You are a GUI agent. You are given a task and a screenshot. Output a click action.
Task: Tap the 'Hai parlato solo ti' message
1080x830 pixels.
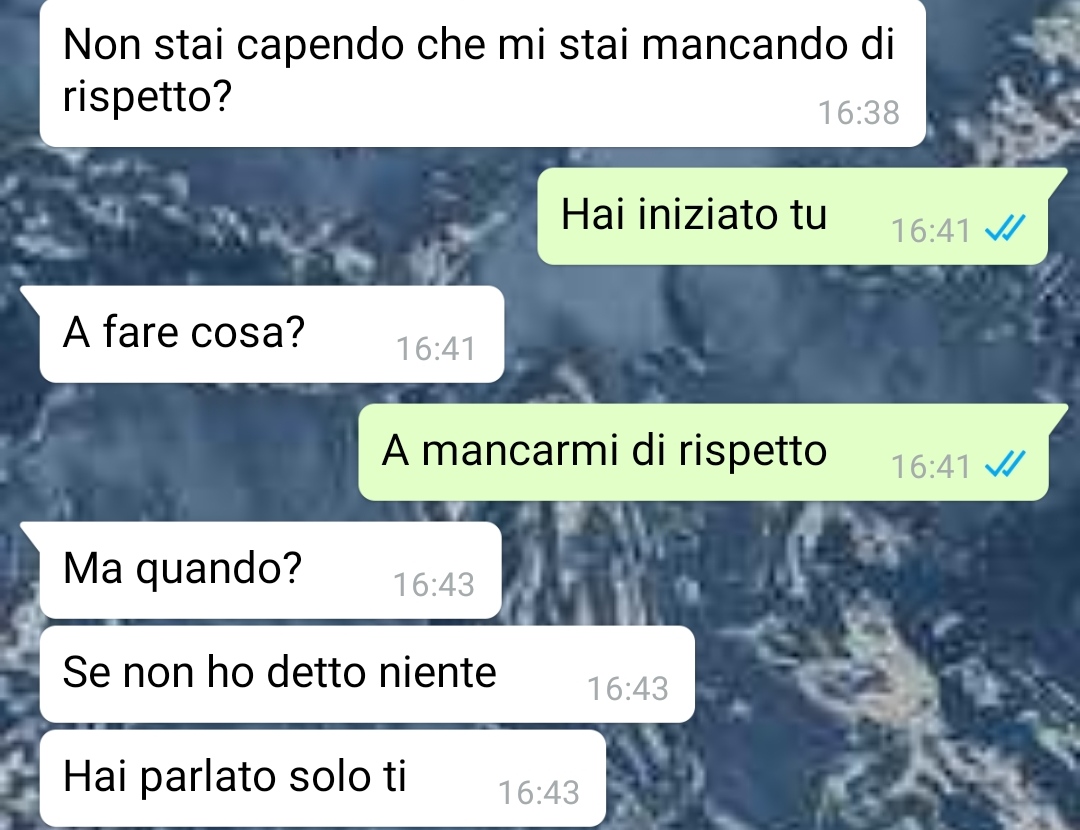[x=323, y=778]
